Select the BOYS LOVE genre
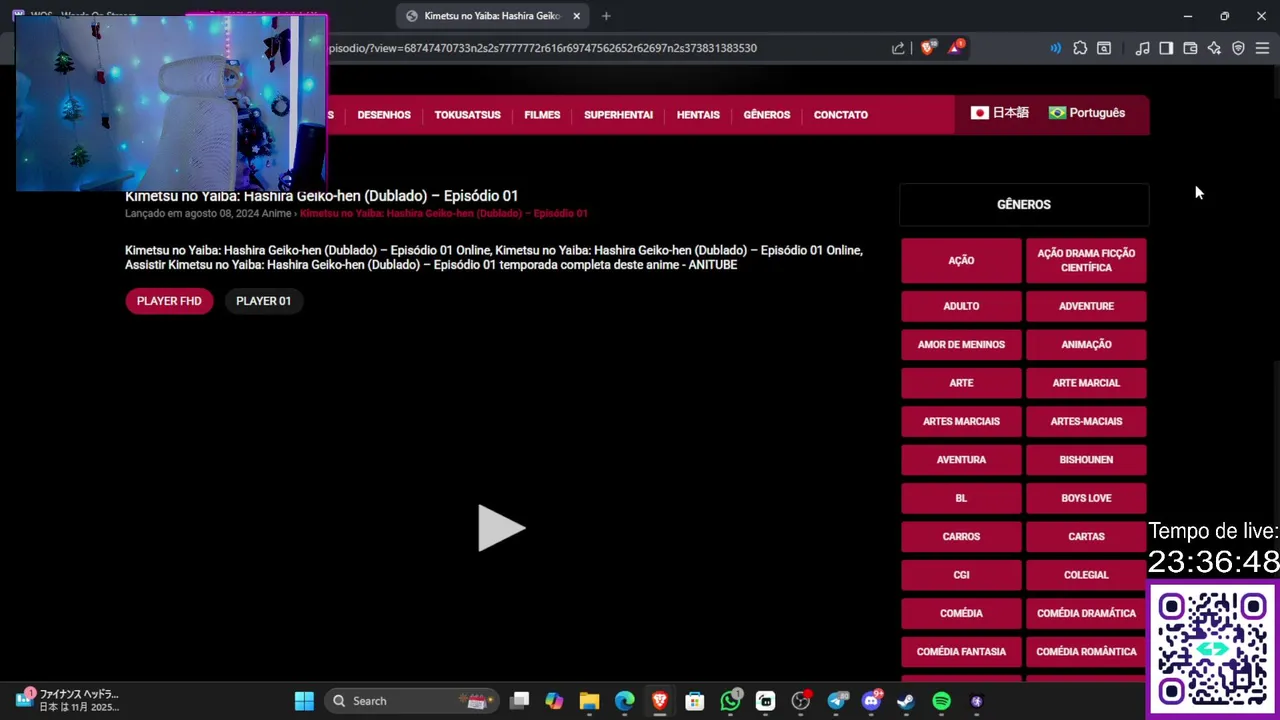This screenshot has width=1280, height=720. [1086, 498]
